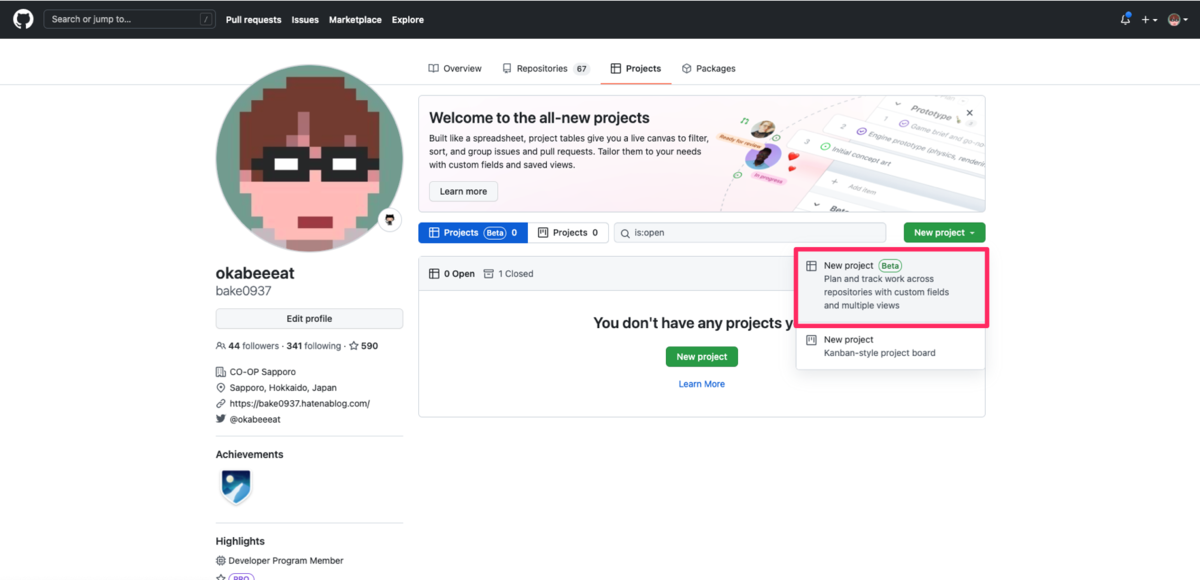This screenshot has width=1200, height=580.
Task: Click the Repositories count badge 67
Action: pos(581,69)
